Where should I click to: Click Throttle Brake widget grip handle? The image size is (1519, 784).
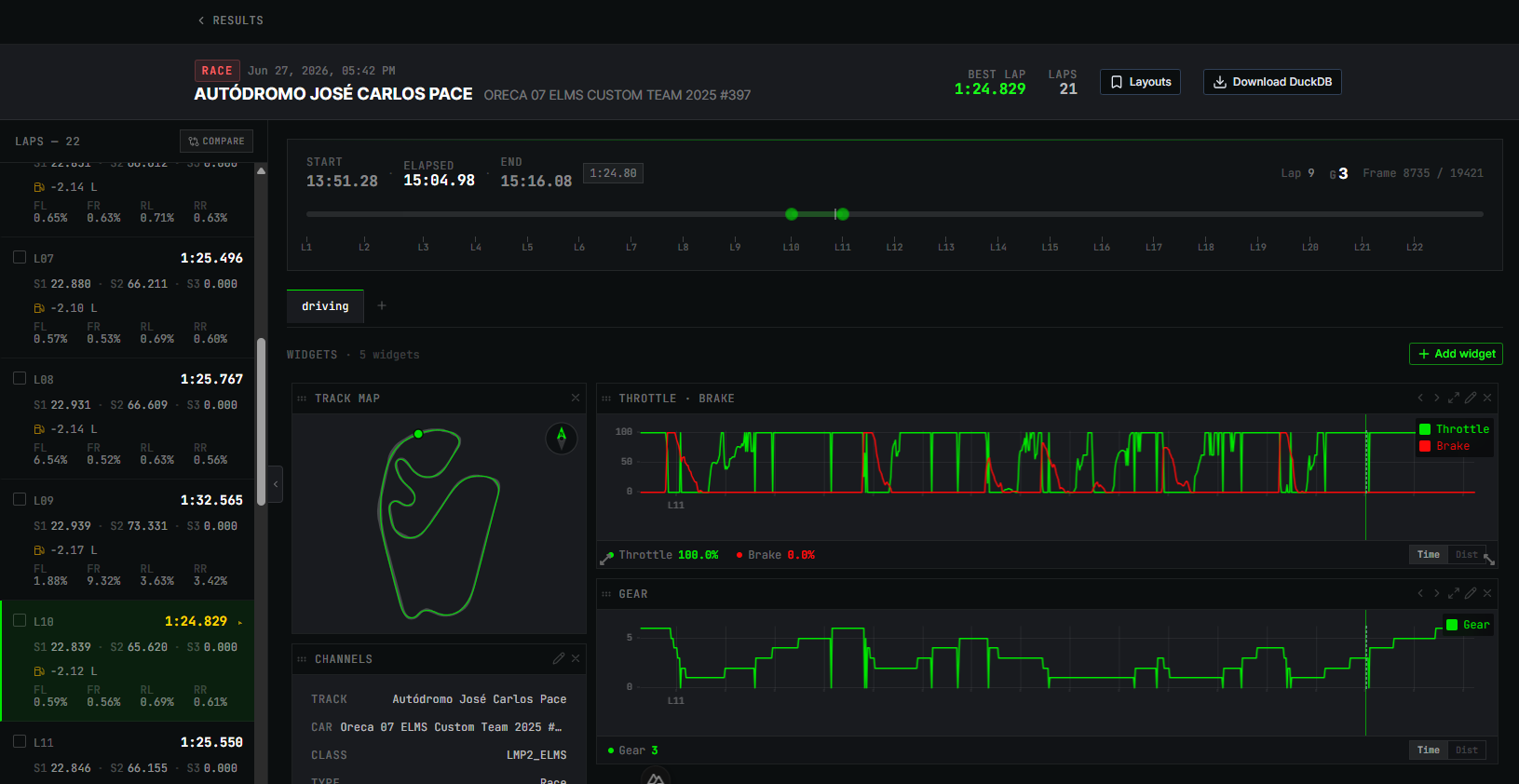point(606,399)
